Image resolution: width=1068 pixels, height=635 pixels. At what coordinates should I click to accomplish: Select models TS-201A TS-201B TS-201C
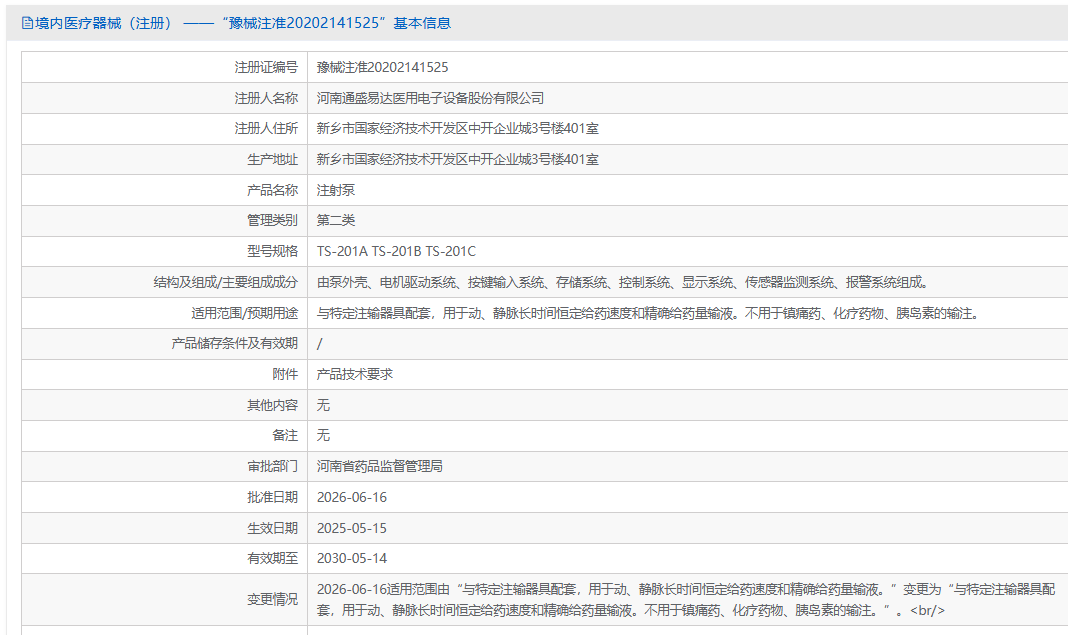click(x=396, y=251)
